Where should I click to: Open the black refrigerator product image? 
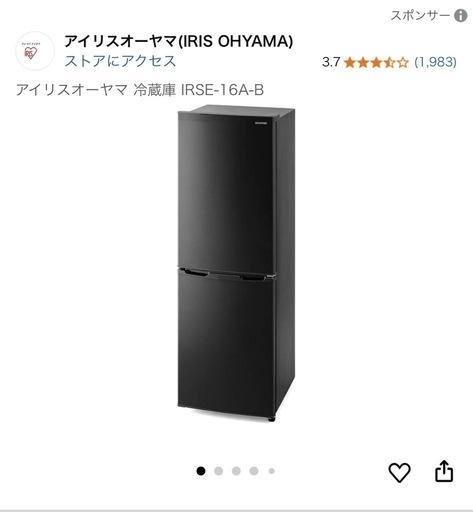tap(236, 263)
